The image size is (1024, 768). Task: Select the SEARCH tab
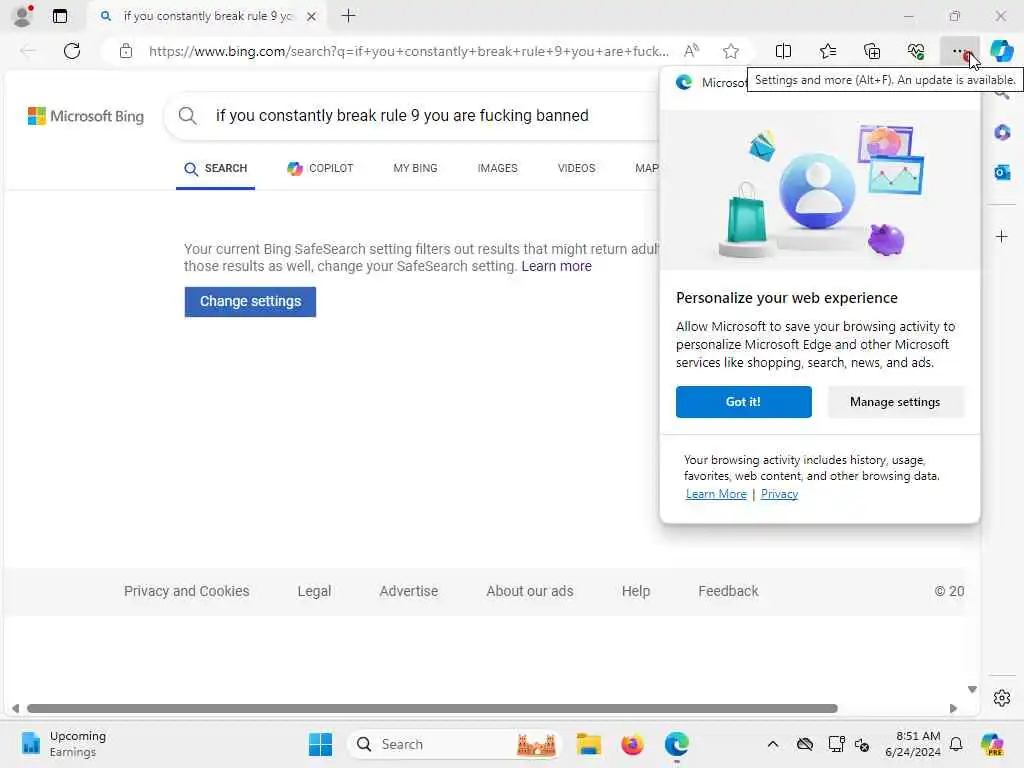tap(216, 168)
